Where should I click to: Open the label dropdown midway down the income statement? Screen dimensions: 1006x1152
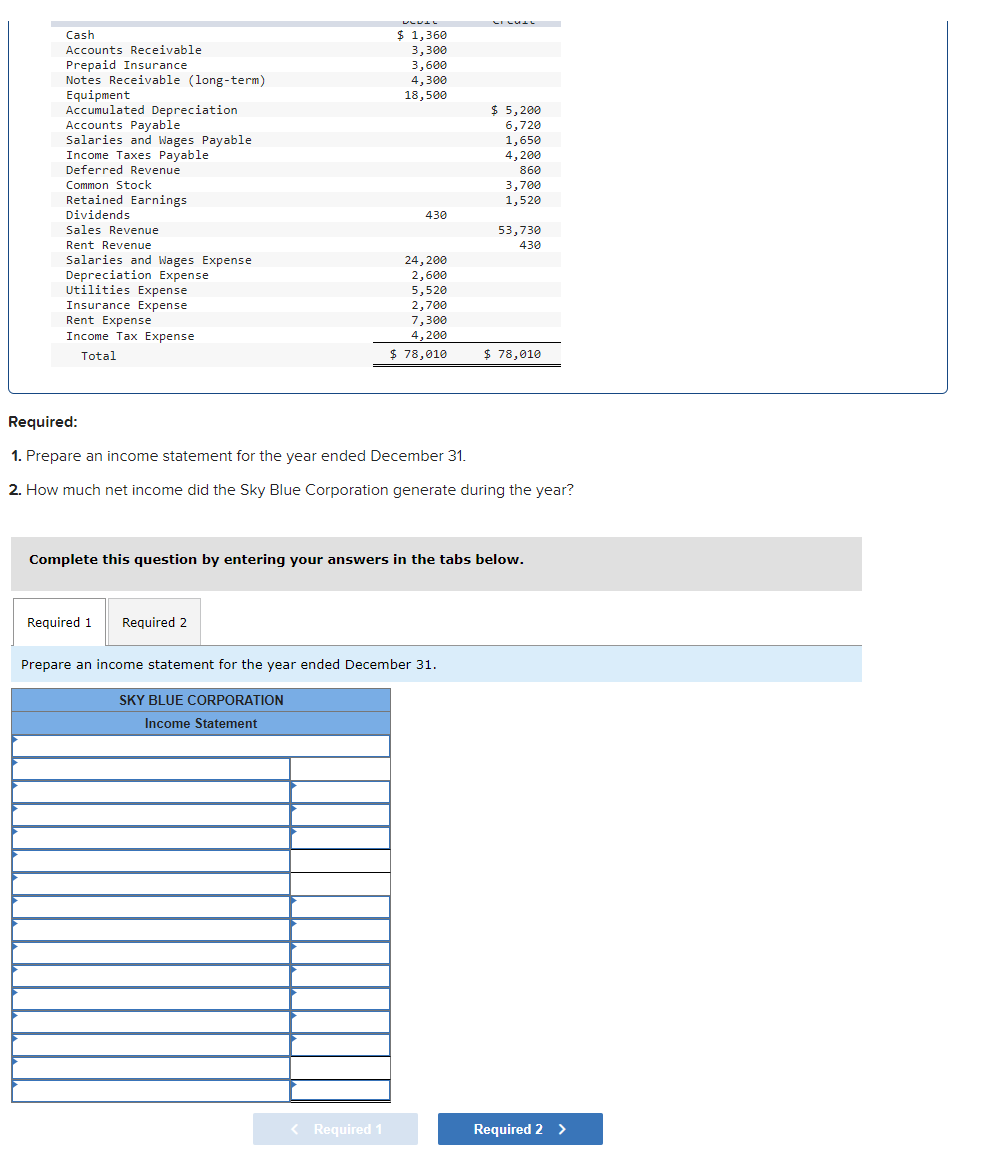[150, 929]
